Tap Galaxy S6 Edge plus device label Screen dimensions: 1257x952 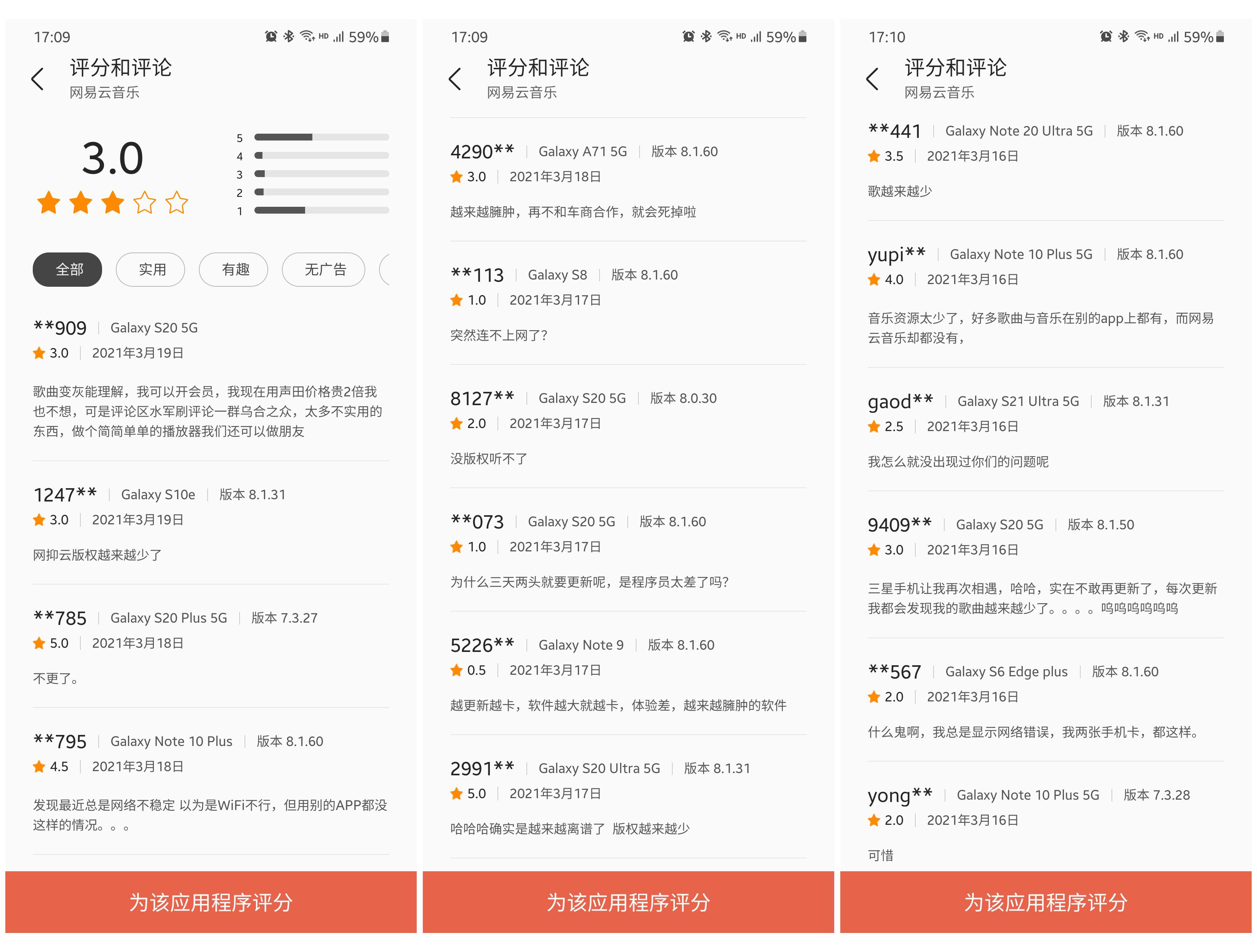tap(1006, 672)
